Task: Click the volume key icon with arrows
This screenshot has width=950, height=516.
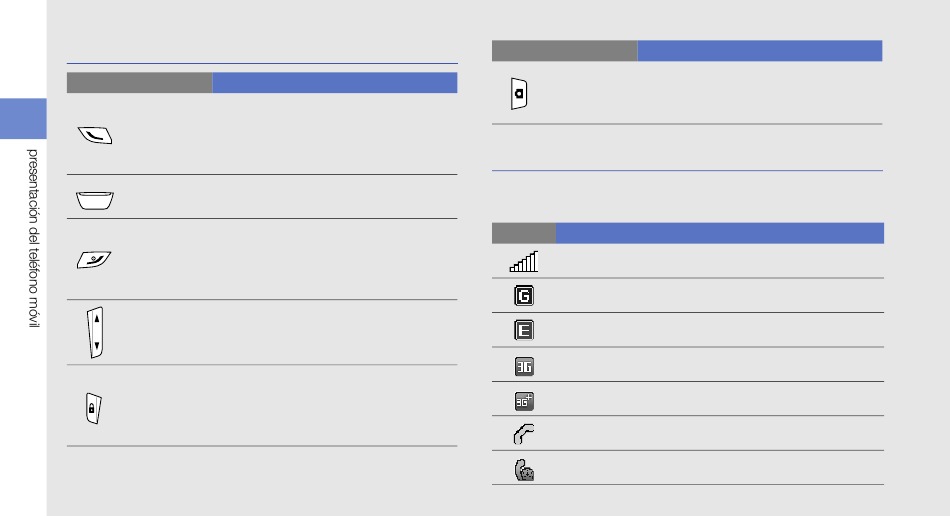Action: click(x=94, y=333)
